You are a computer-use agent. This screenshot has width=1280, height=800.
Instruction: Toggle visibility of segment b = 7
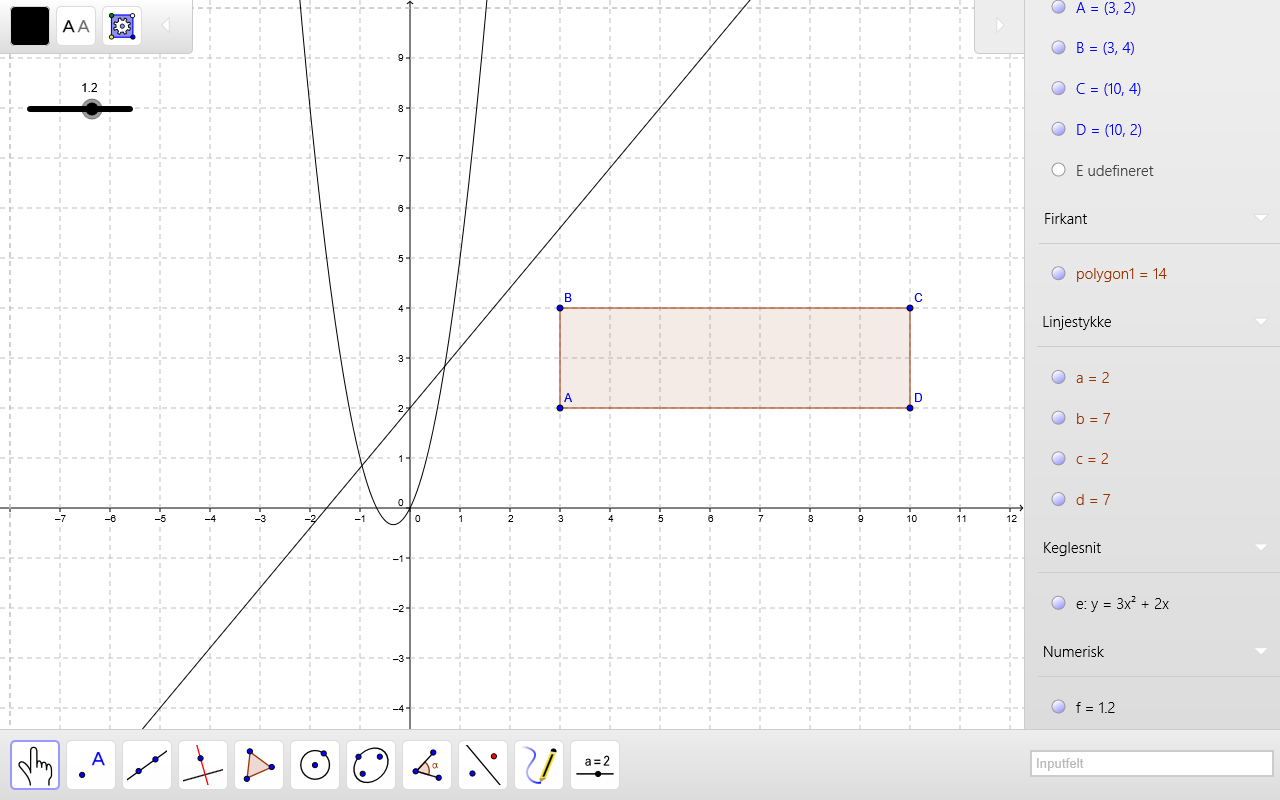pyautogui.click(x=1059, y=418)
